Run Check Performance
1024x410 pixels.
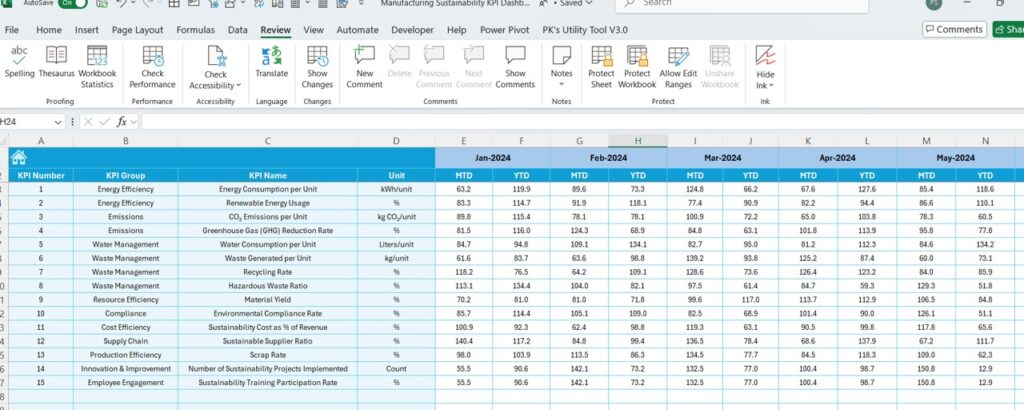[152, 67]
